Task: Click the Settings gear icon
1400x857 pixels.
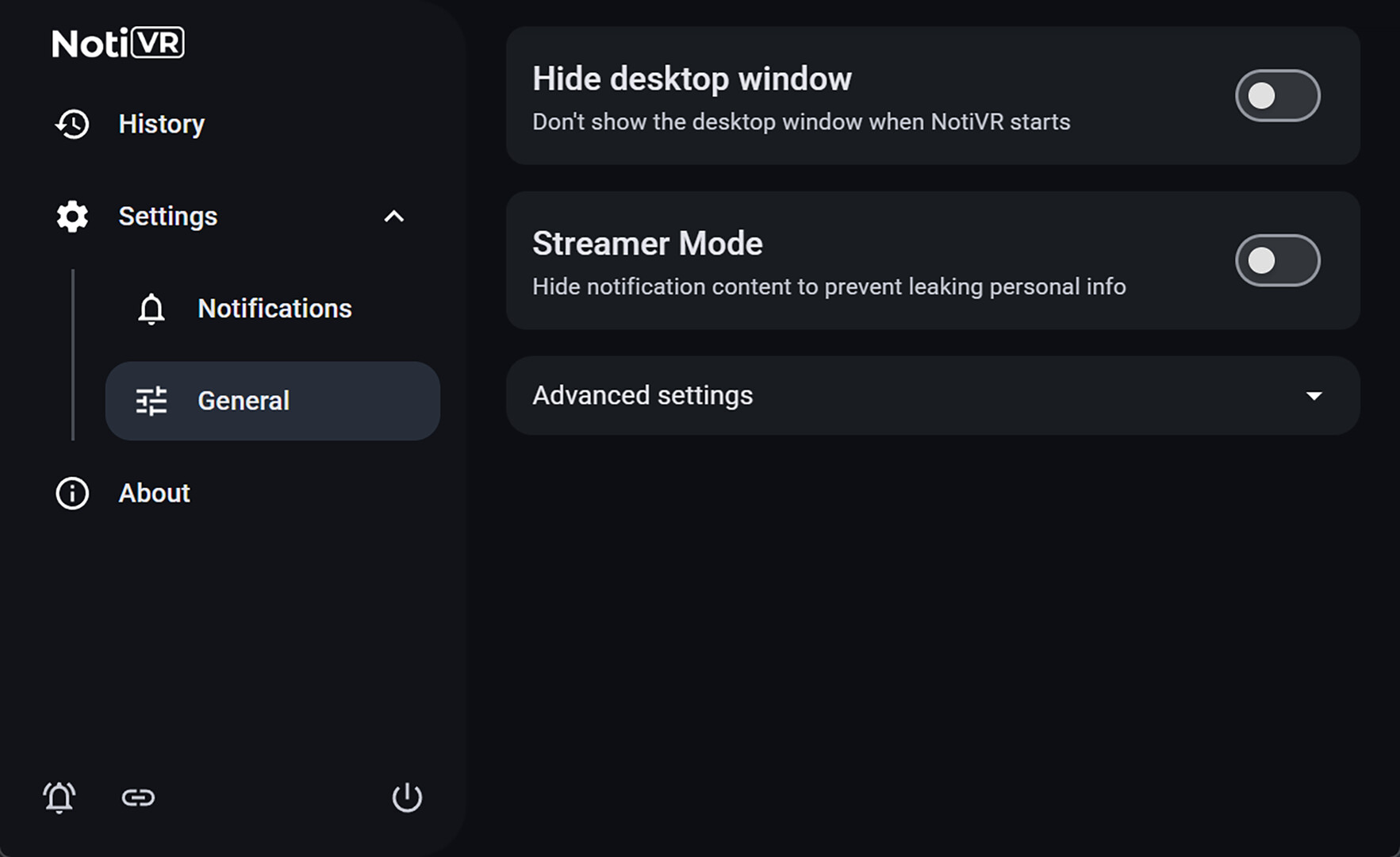Action: point(72,217)
